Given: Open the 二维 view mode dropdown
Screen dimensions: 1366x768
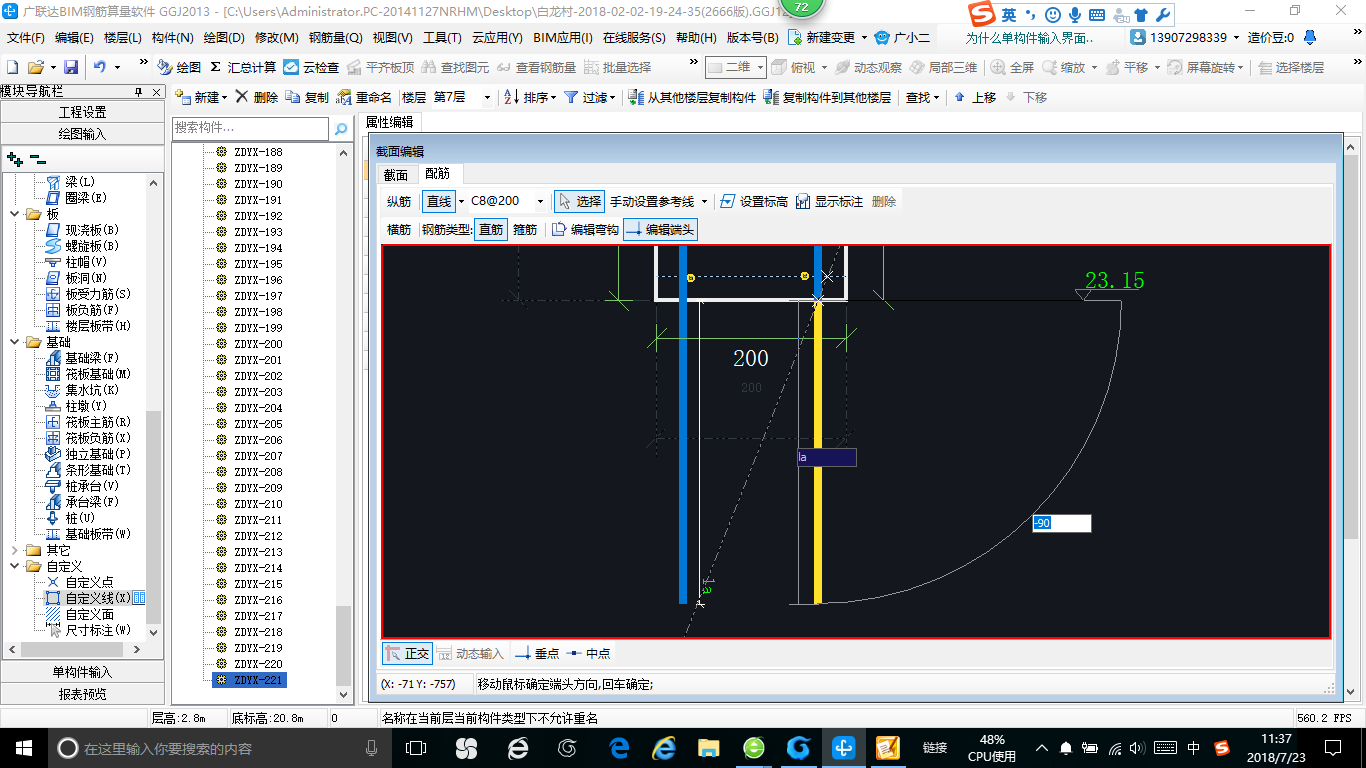Looking at the screenshot, I should [760, 67].
